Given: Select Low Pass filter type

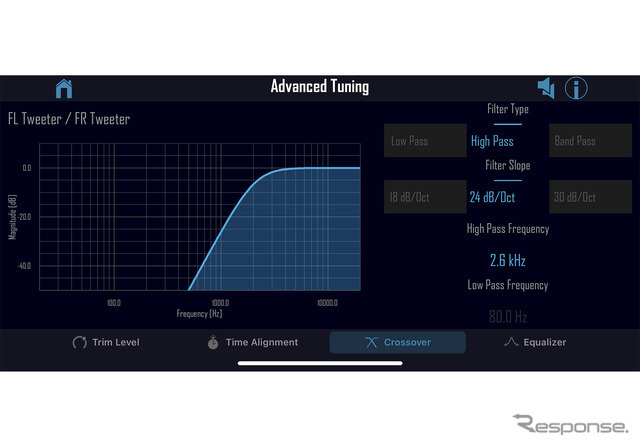Looking at the screenshot, I should click(x=425, y=141).
